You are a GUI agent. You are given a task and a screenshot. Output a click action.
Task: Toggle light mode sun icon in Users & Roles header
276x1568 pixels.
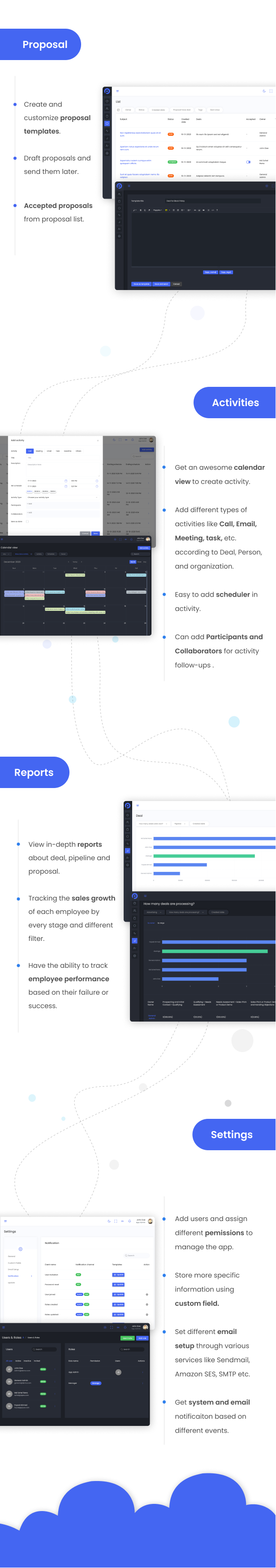pyautogui.click(x=105, y=1328)
